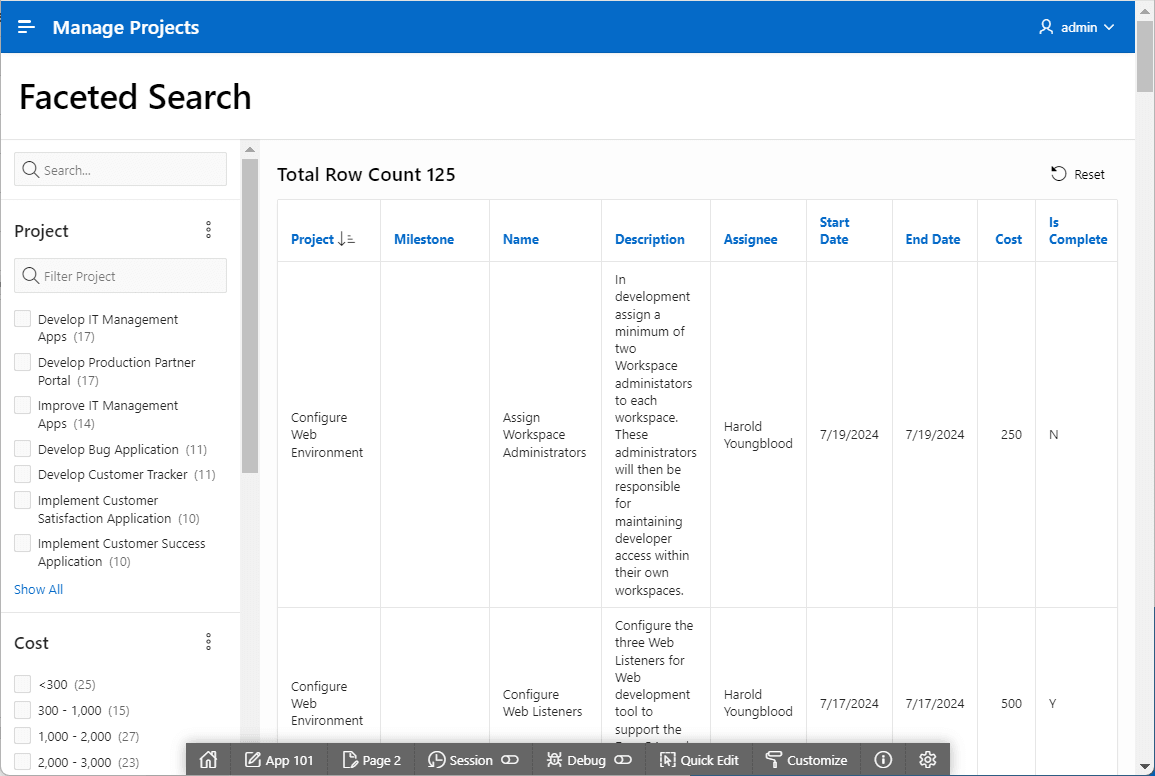Open the Session menu in developer toolbar

pos(460,760)
